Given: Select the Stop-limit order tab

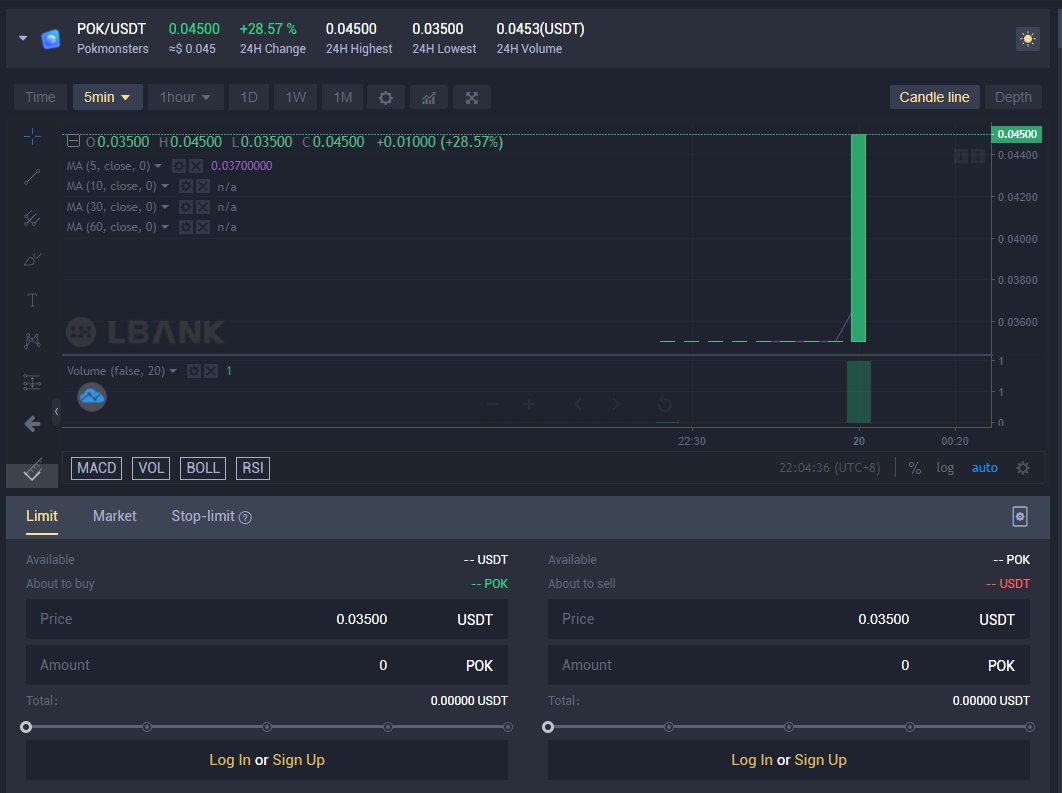Looking at the screenshot, I should (203, 516).
